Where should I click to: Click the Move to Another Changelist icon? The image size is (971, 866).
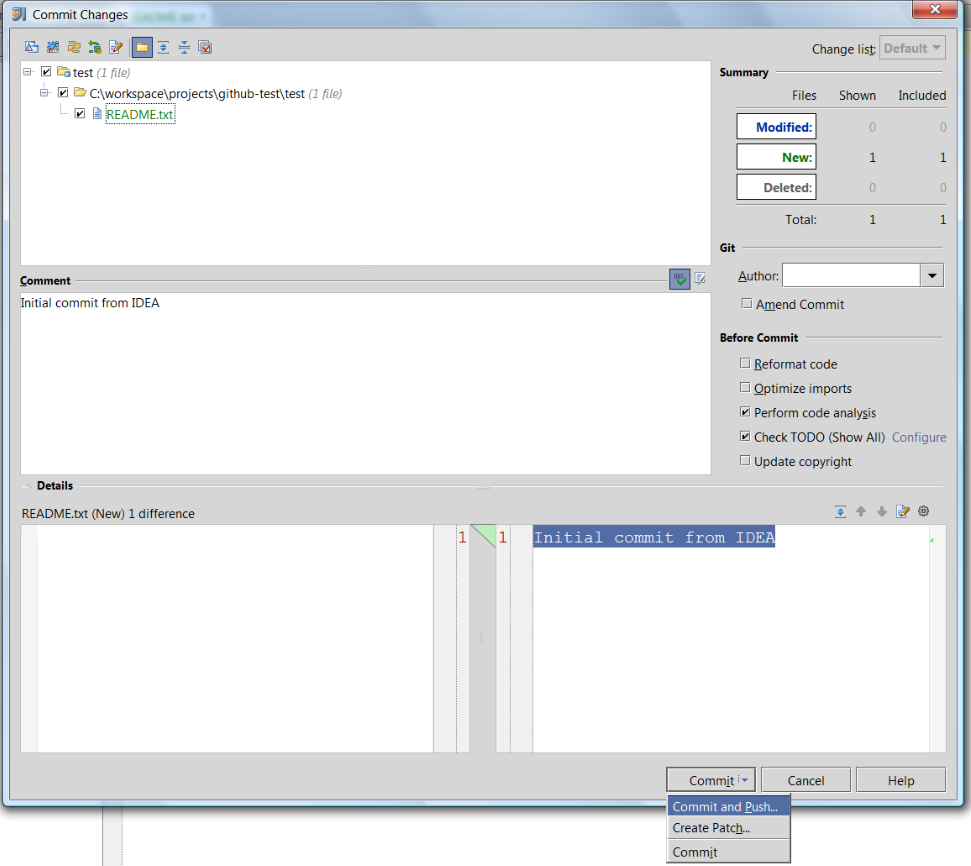click(53, 47)
